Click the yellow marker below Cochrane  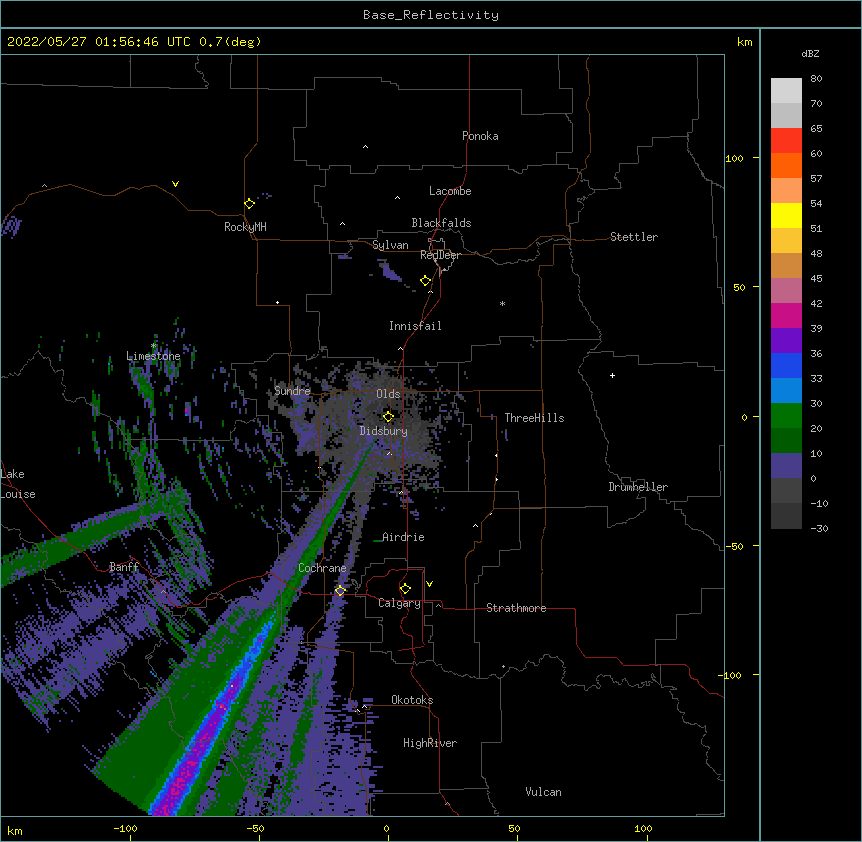[340, 590]
